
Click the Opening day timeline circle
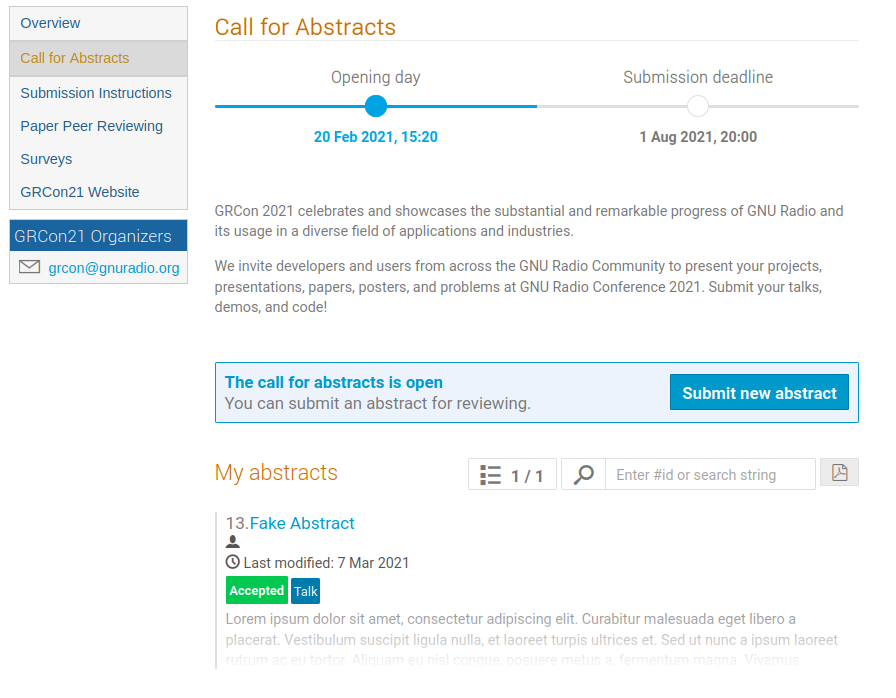(376, 106)
